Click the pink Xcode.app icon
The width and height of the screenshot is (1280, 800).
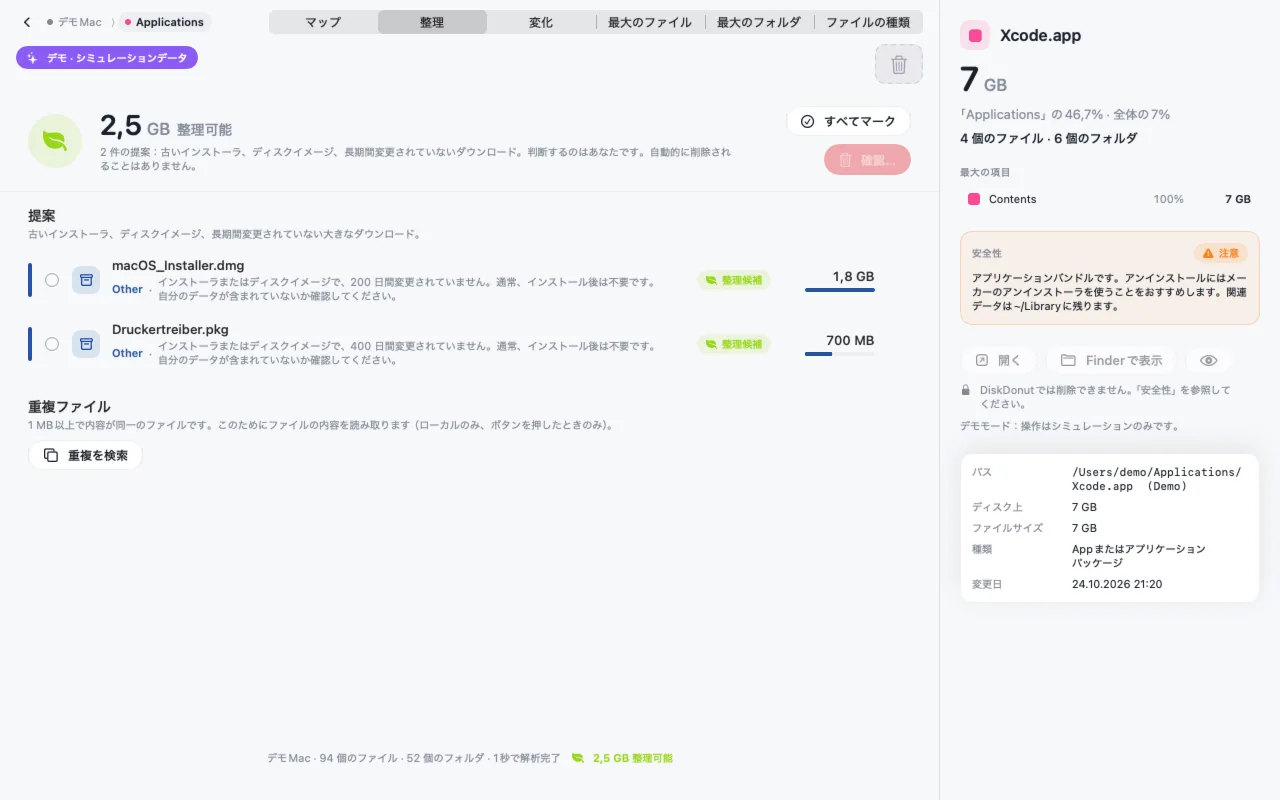pyautogui.click(x=975, y=35)
